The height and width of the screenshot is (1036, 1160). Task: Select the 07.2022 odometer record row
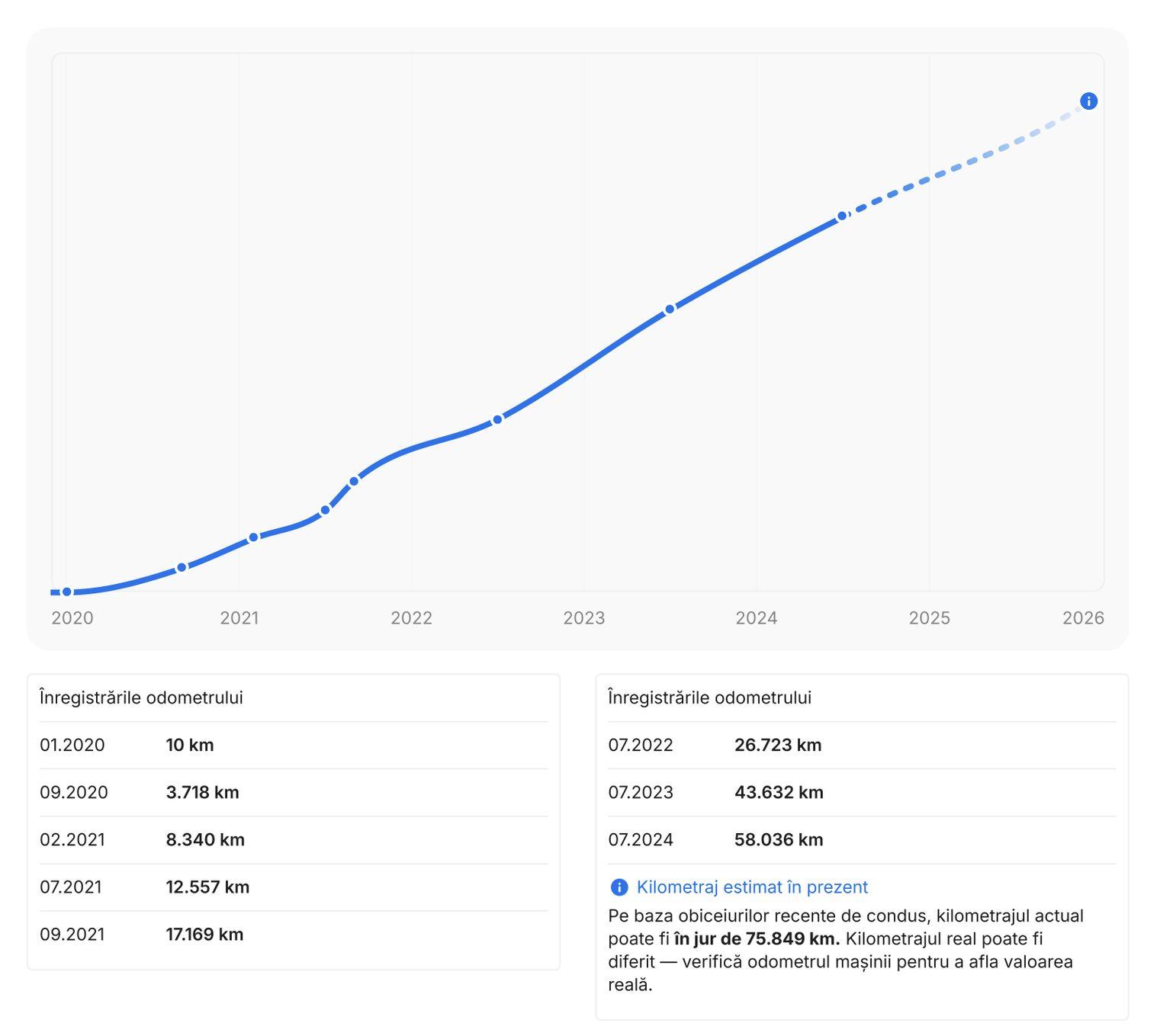point(862,746)
